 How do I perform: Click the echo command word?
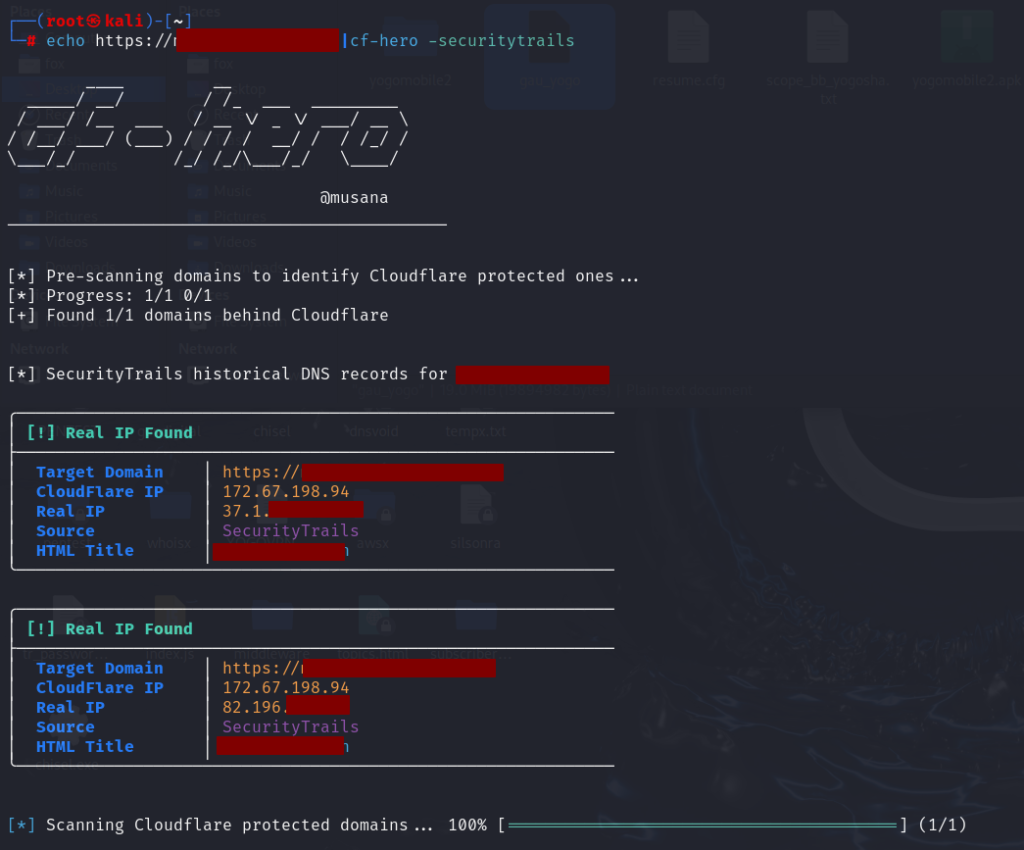click(x=65, y=40)
